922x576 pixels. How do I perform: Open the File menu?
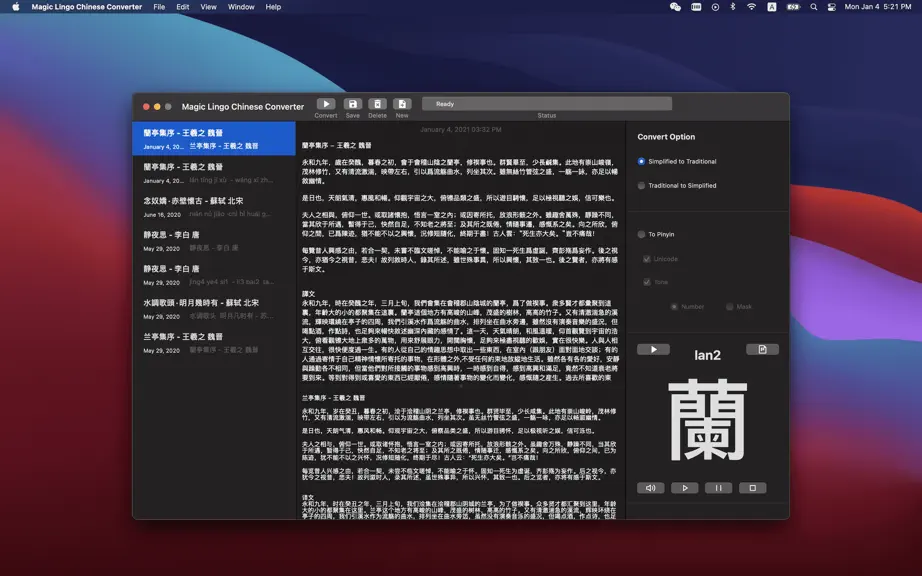(159, 7)
